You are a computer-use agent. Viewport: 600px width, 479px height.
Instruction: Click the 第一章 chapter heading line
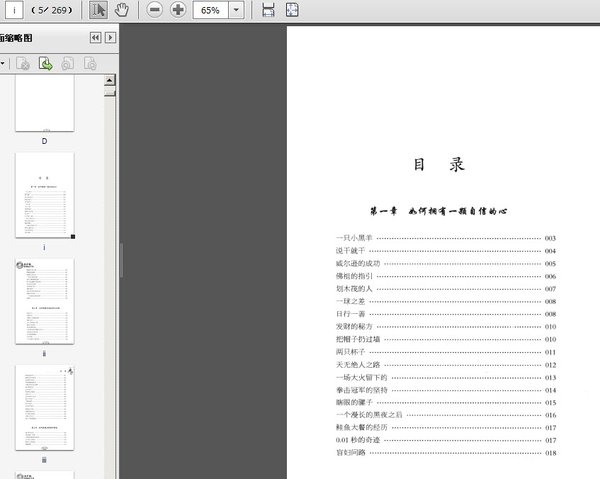click(x=439, y=211)
